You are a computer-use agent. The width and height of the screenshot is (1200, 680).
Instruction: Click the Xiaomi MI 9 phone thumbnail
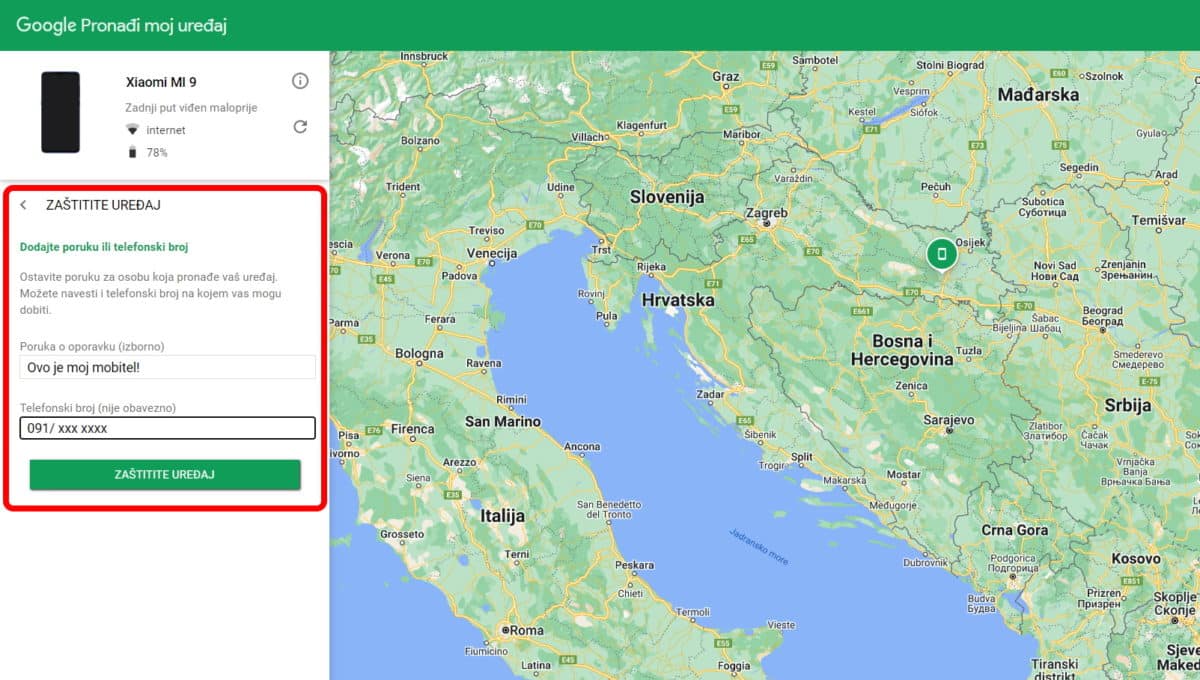60,114
